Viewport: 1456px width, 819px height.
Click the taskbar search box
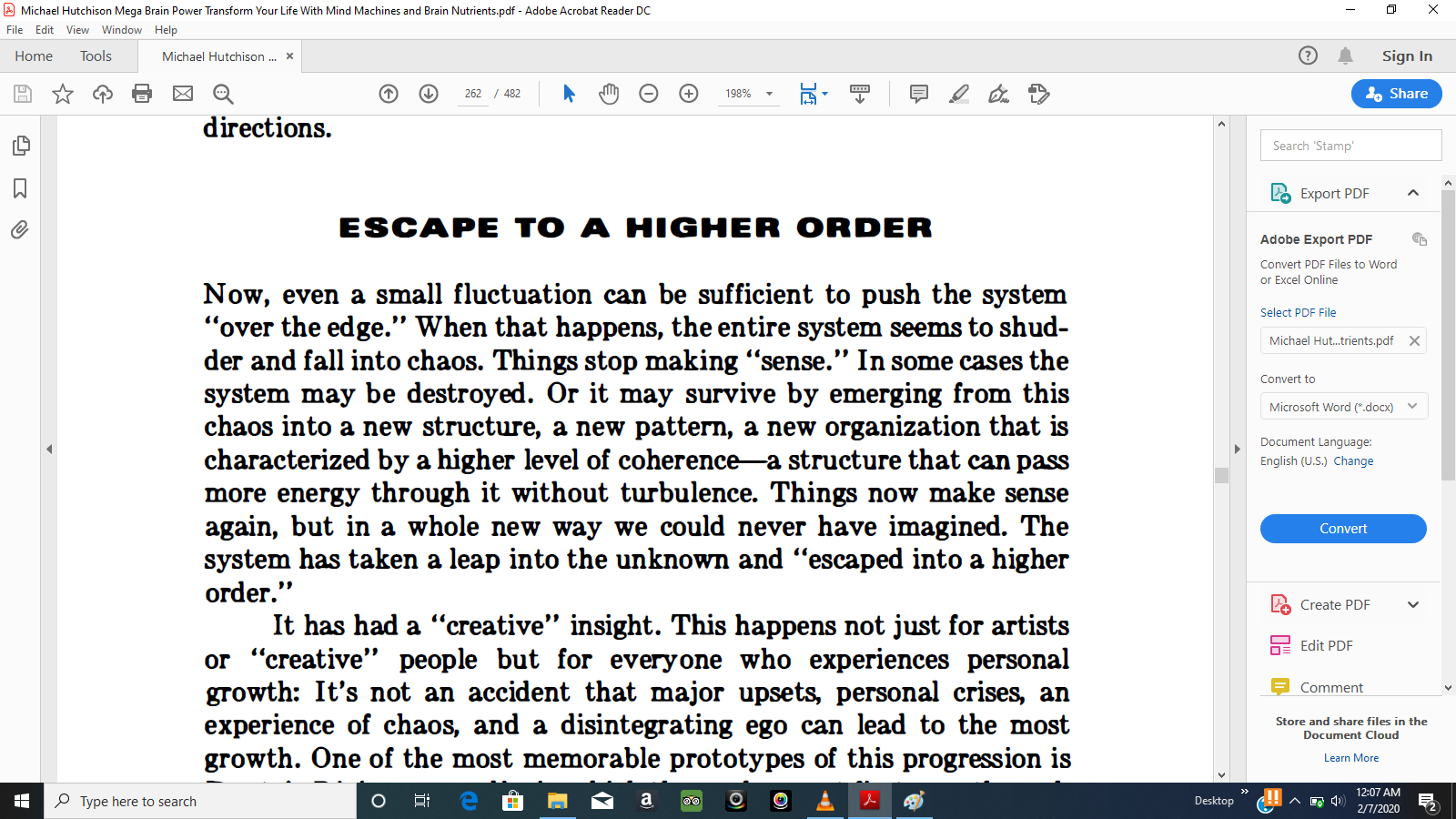200,801
